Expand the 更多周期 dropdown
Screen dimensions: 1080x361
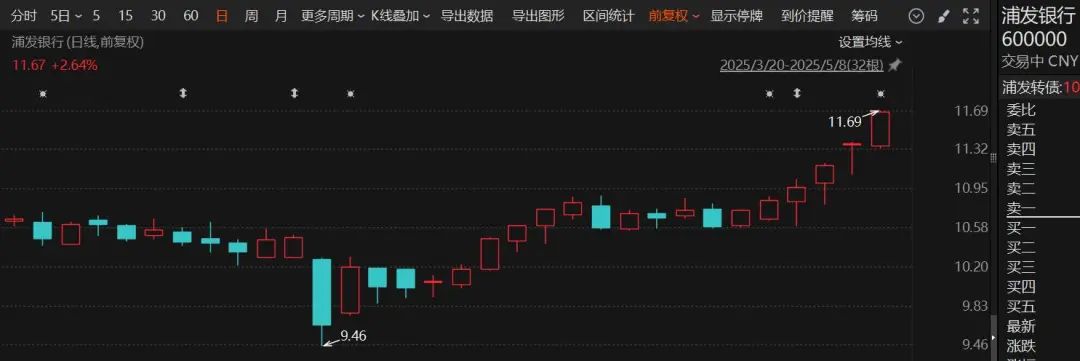333,15
